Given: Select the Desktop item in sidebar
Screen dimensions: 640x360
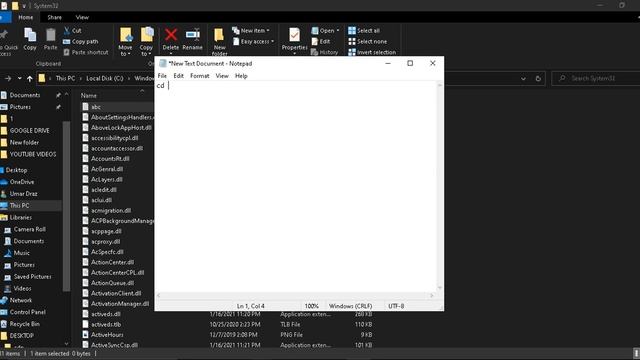Looking at the screenshot, I should pyautogui.click(x=16, y=170).
